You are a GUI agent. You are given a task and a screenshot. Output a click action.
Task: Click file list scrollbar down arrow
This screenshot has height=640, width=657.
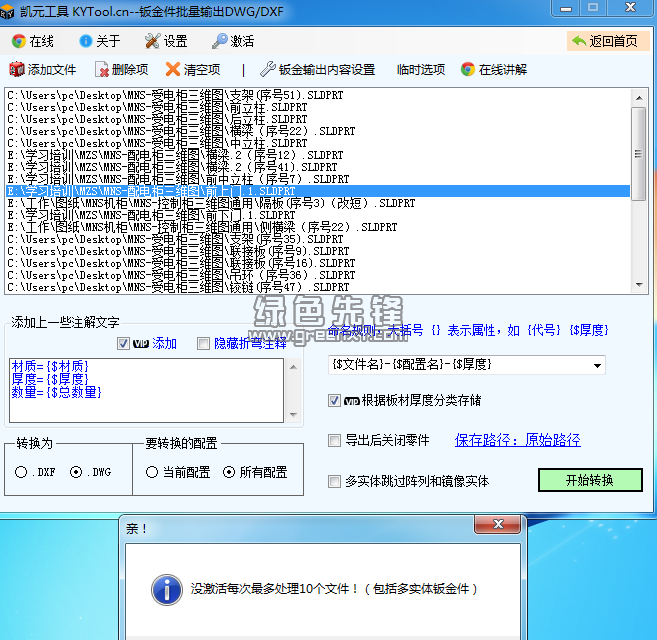639,285
